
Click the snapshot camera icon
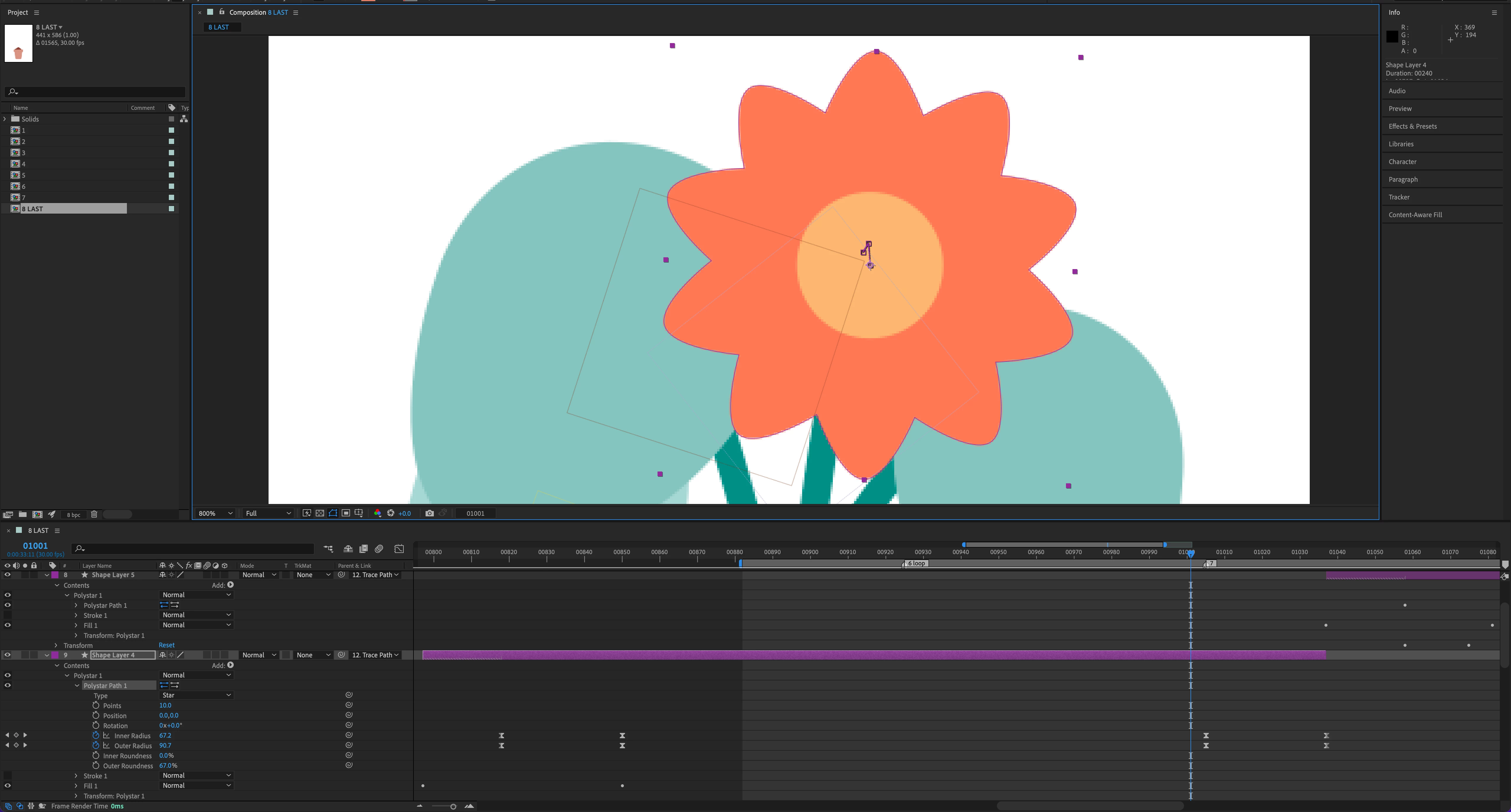[x=429, y=514]
